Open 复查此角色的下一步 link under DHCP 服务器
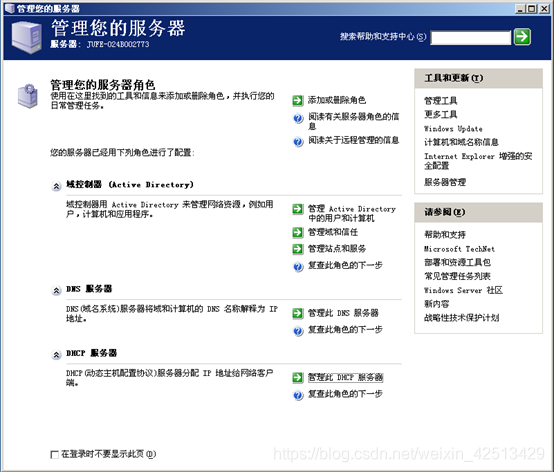Image resolution: width=554 pixels, height=472 pixels. pyautogui.click(x=345, y=394)
